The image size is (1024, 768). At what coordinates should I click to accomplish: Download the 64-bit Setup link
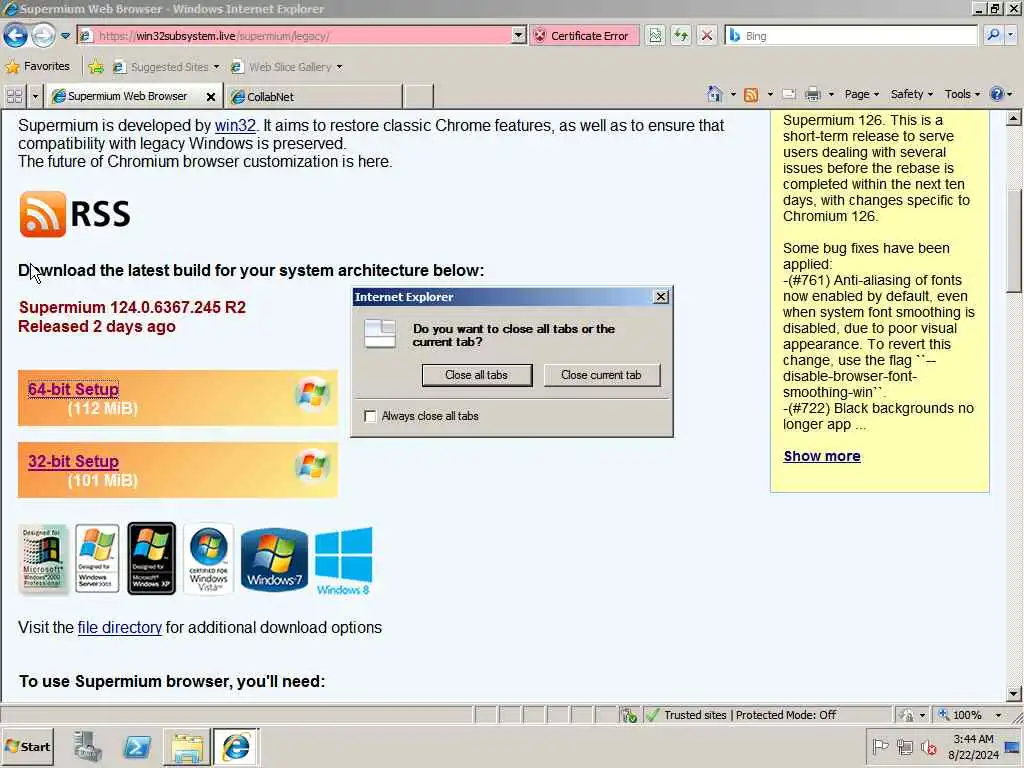[73, 389]
